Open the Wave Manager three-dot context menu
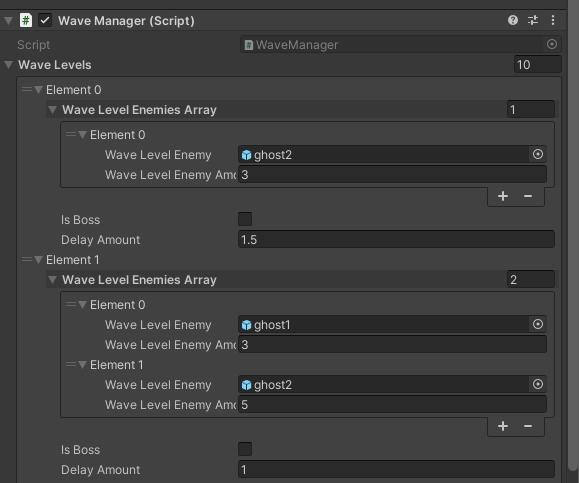This screenshot has width=579, height=483. point(553,20)
